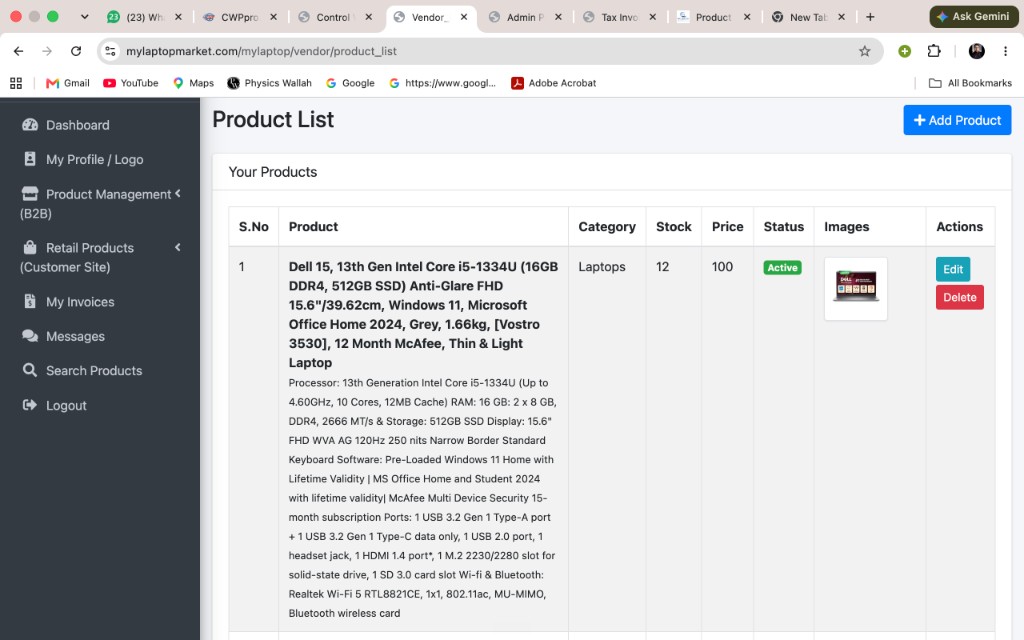Open All Bookmarks folder
The width and height of the screenshot is (1024, 640).
(970, 83)
